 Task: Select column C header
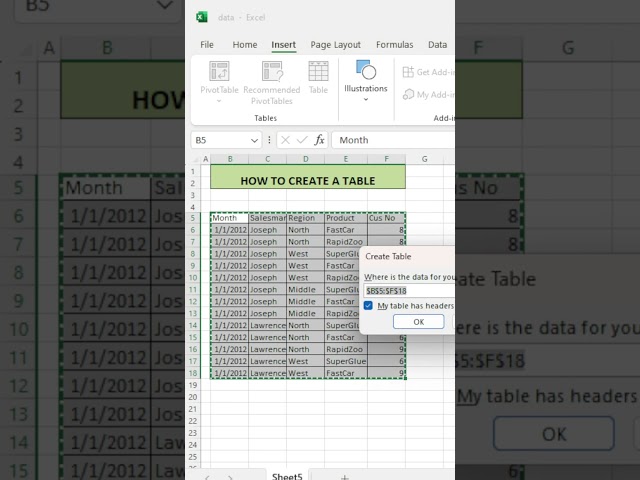[x=267, y=159]
